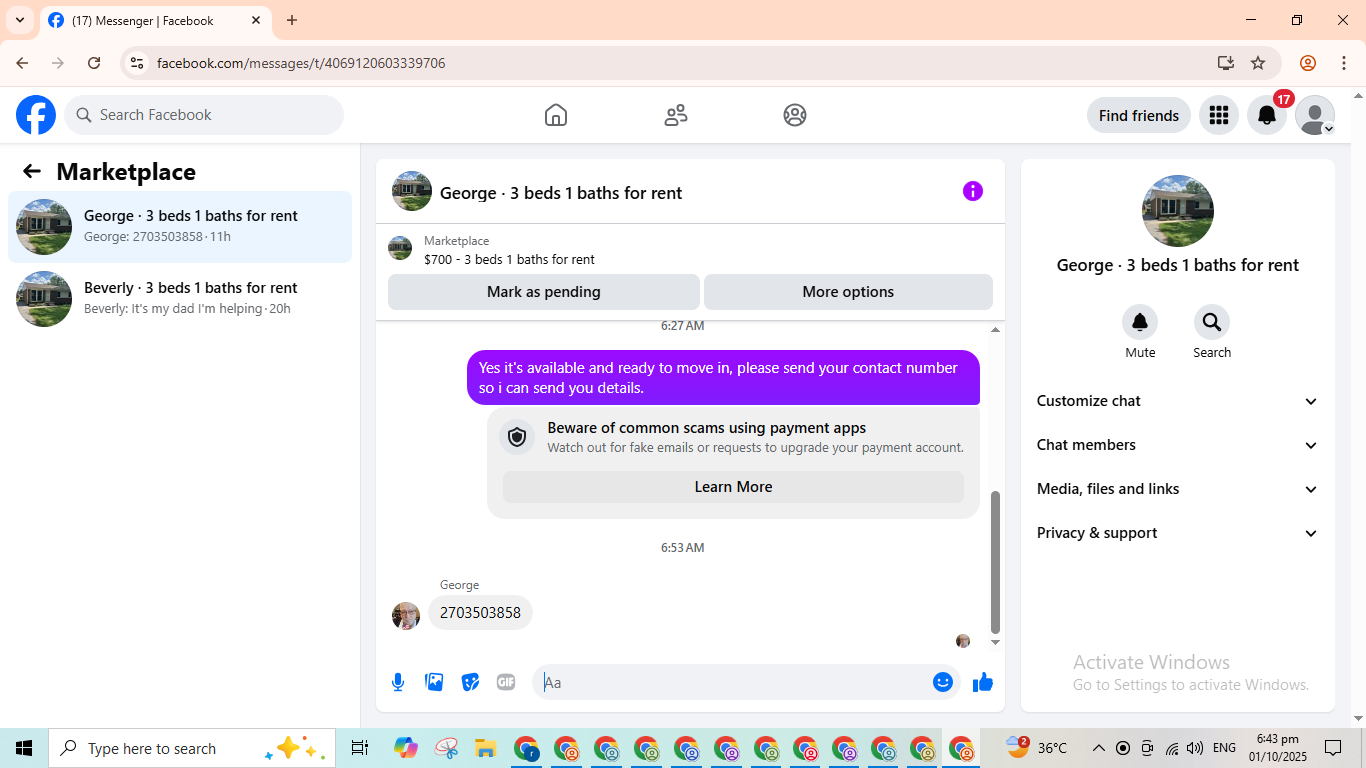The width and height of the screenshot is (1366, 768).
Task: Show hidden system tray icons
Action: pos(1098,748)
